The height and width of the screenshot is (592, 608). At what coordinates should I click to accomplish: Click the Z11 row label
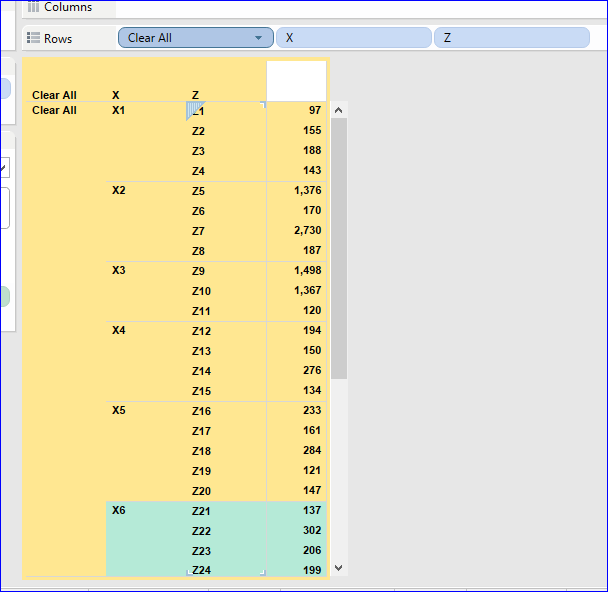tap(201, 311)
